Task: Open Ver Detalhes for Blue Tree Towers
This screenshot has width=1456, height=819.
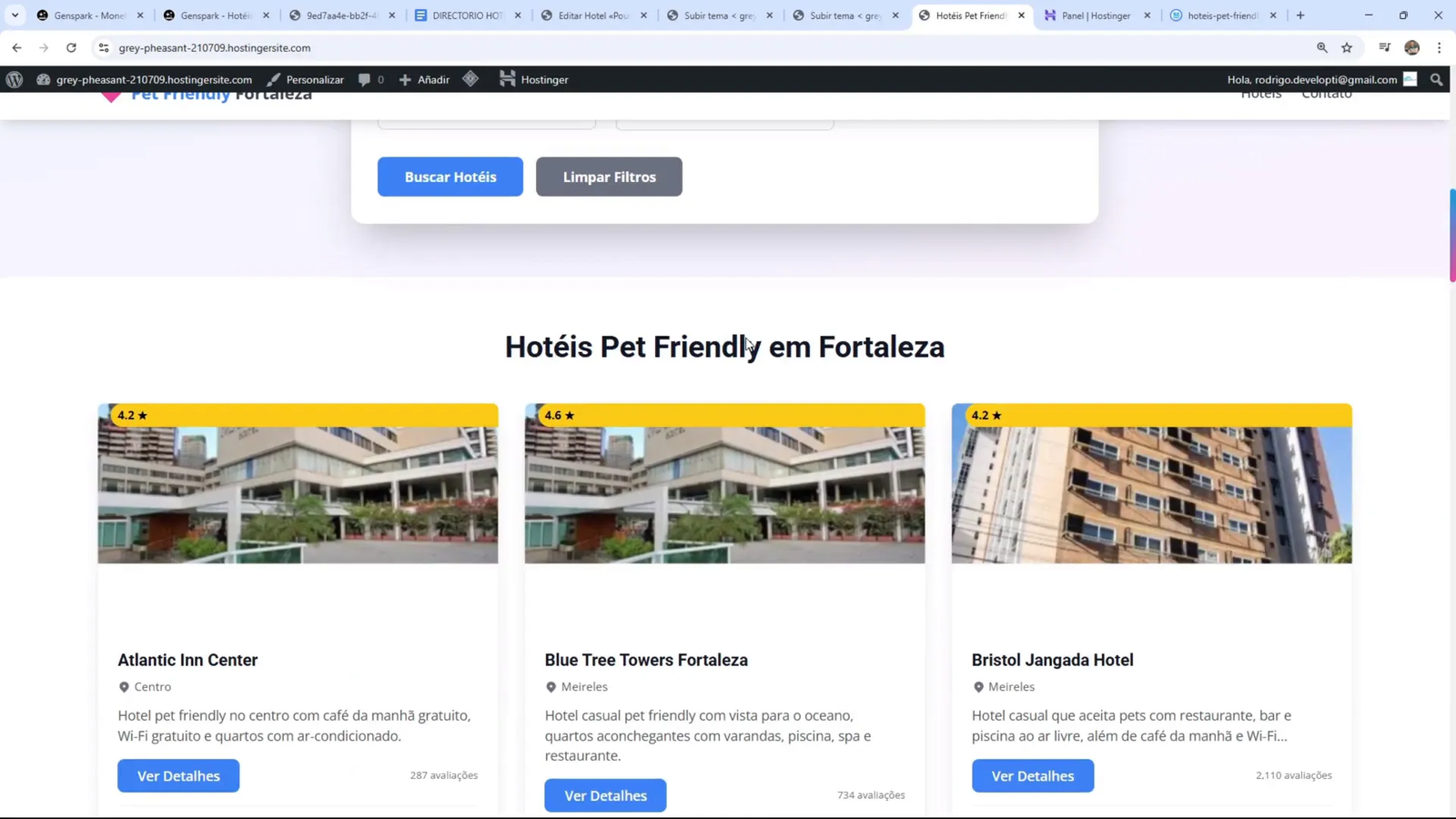Action: click(605, 795)
